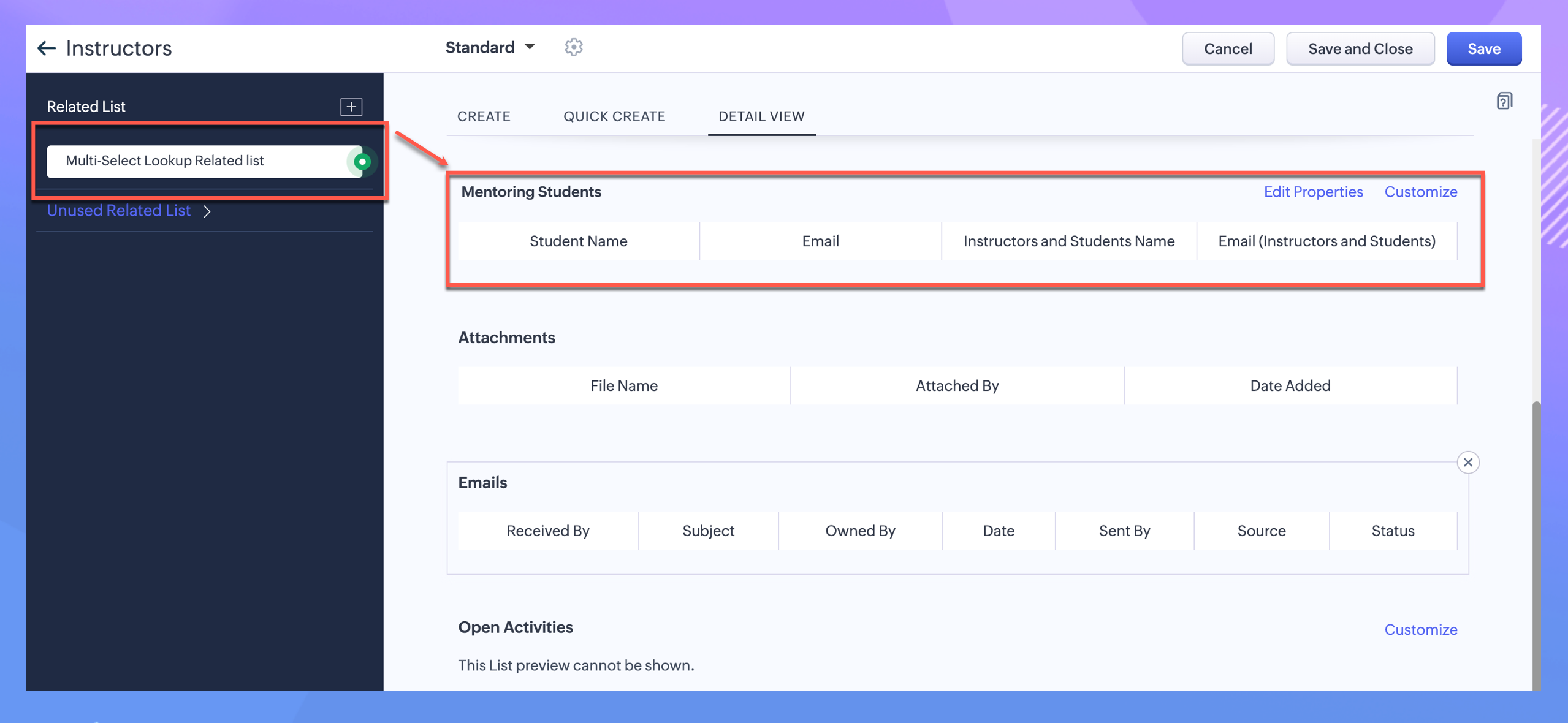Customize the Mentoring Students related list
1568x723 pixels.
tap(1420, 192)
